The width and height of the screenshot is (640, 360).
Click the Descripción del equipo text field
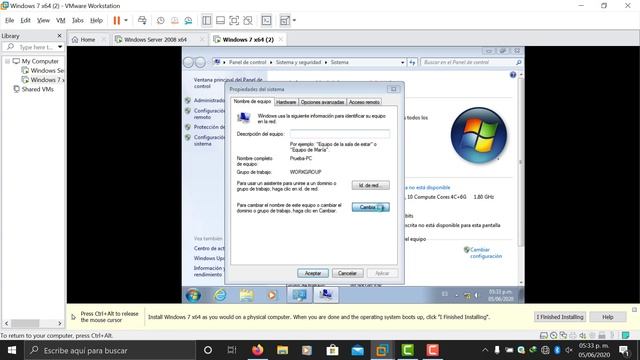340,134
